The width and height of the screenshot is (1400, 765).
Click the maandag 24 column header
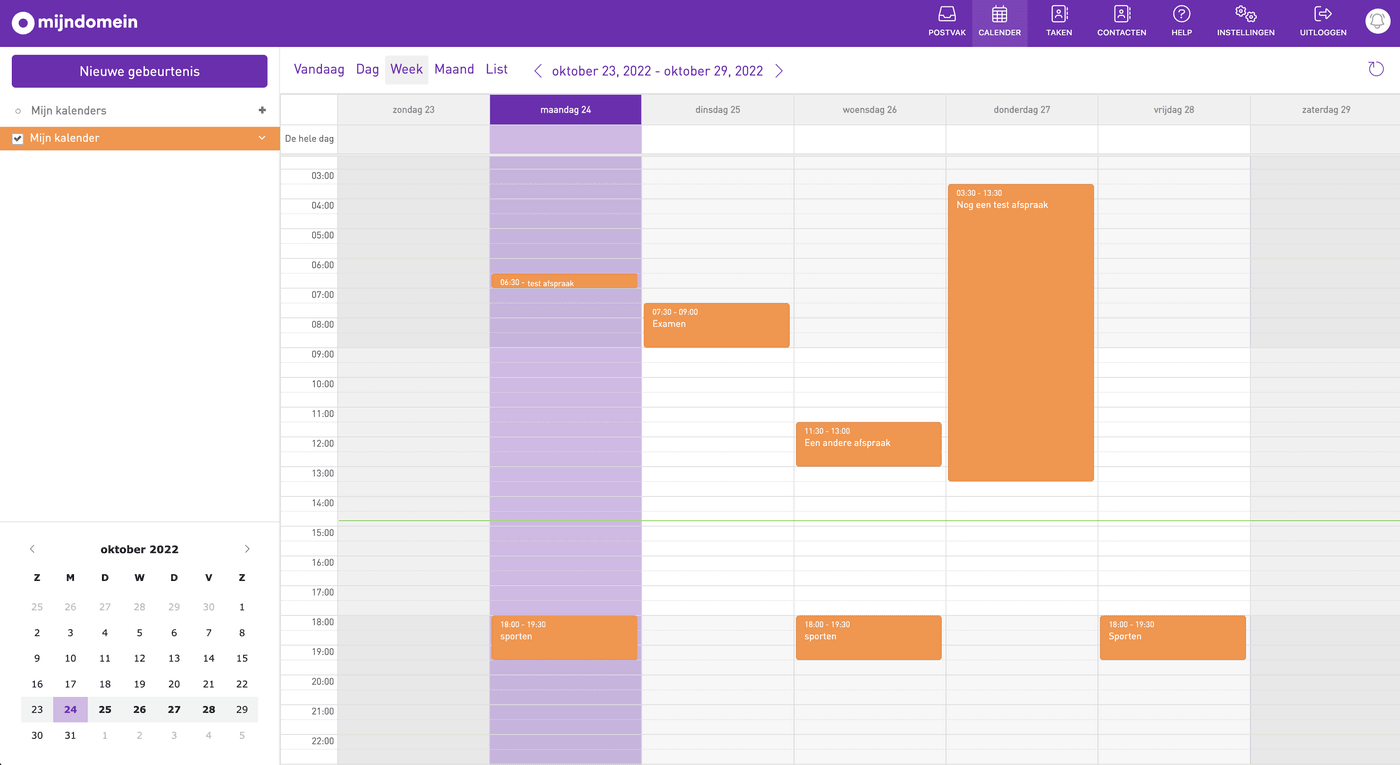click(x=565, y=110)
